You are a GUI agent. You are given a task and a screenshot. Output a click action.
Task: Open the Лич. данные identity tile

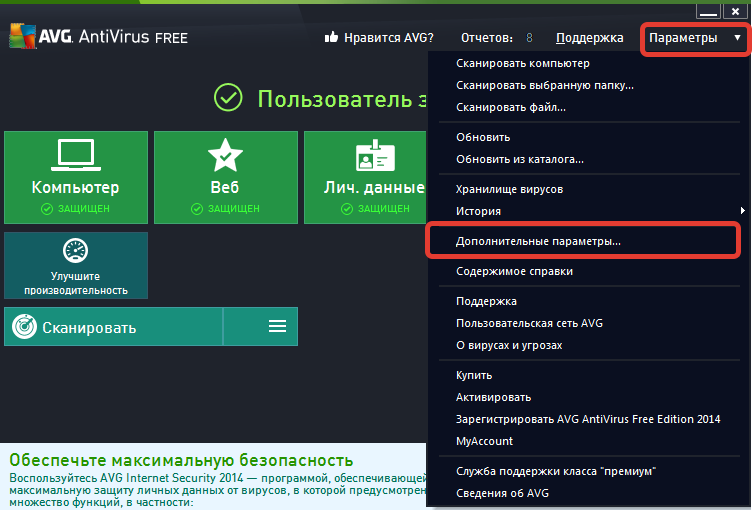click(x=366, y=177)
